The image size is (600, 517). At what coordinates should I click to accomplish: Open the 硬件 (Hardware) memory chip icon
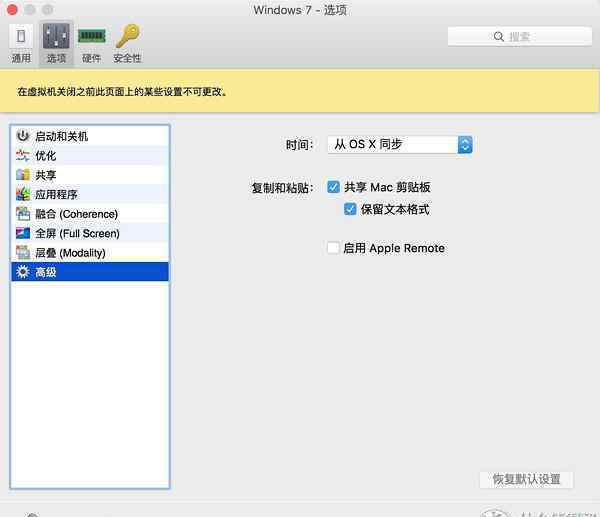[x=91, y=36]
